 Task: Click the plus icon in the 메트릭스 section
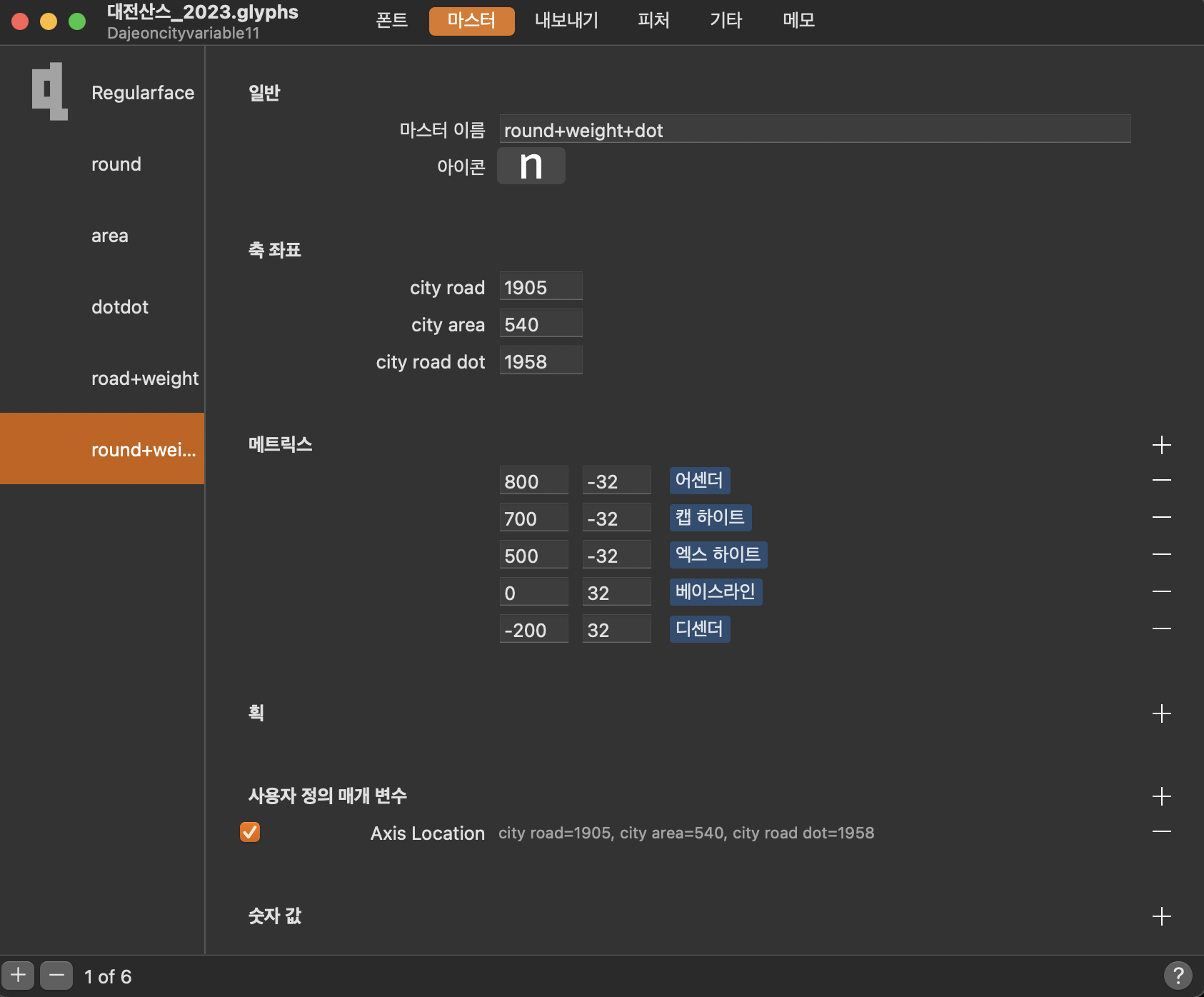tap(1161, 445)
